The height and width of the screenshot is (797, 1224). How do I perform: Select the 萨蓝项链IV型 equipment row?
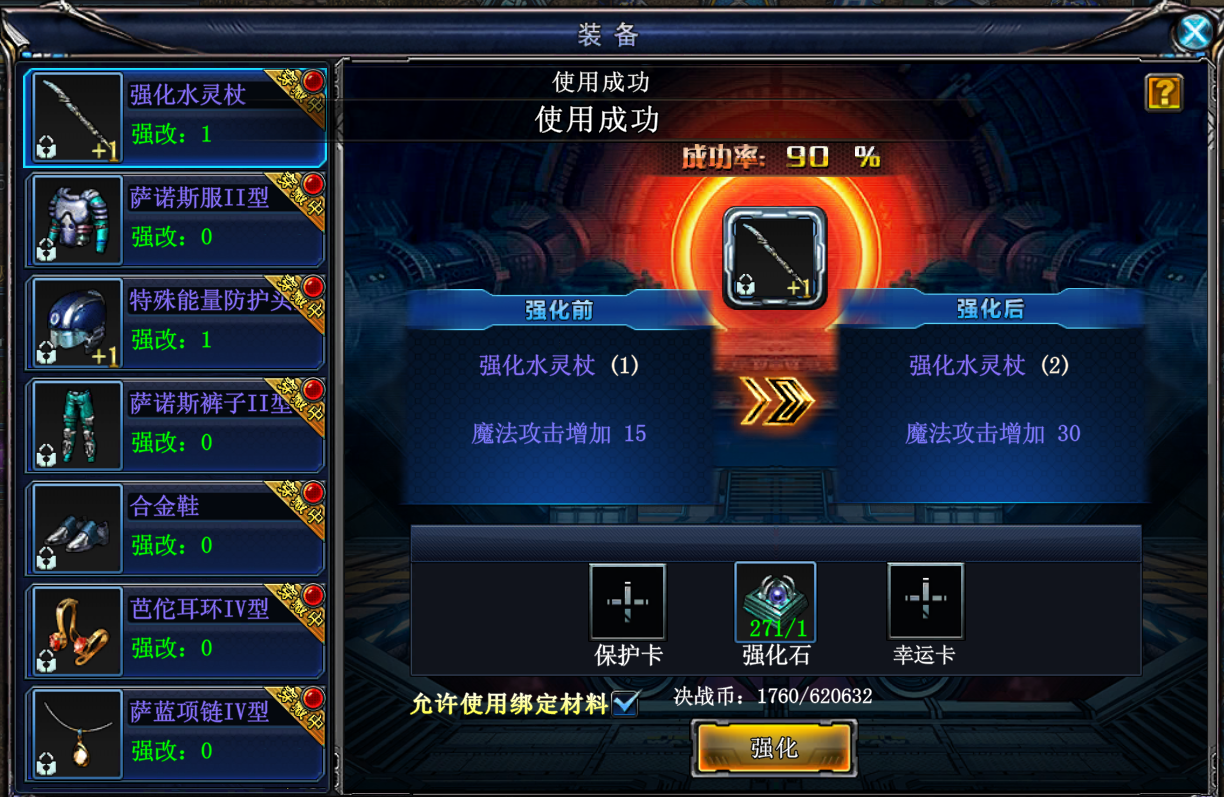coord(175,735)
